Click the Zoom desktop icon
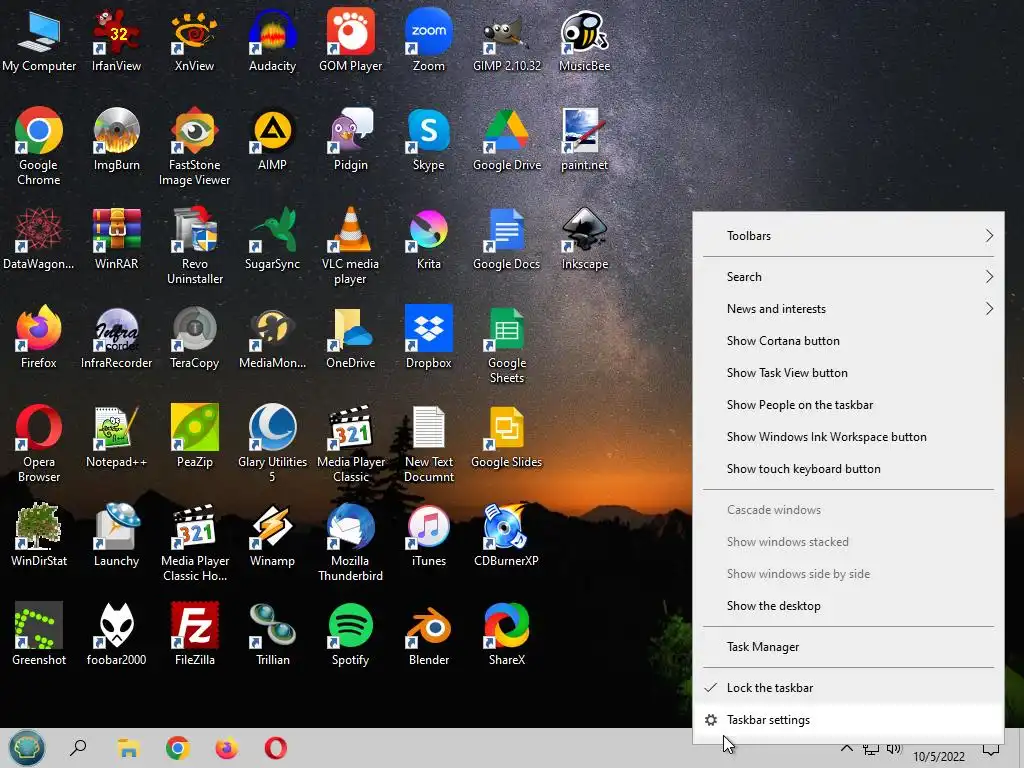1024x768 pixels. [428, 40]
